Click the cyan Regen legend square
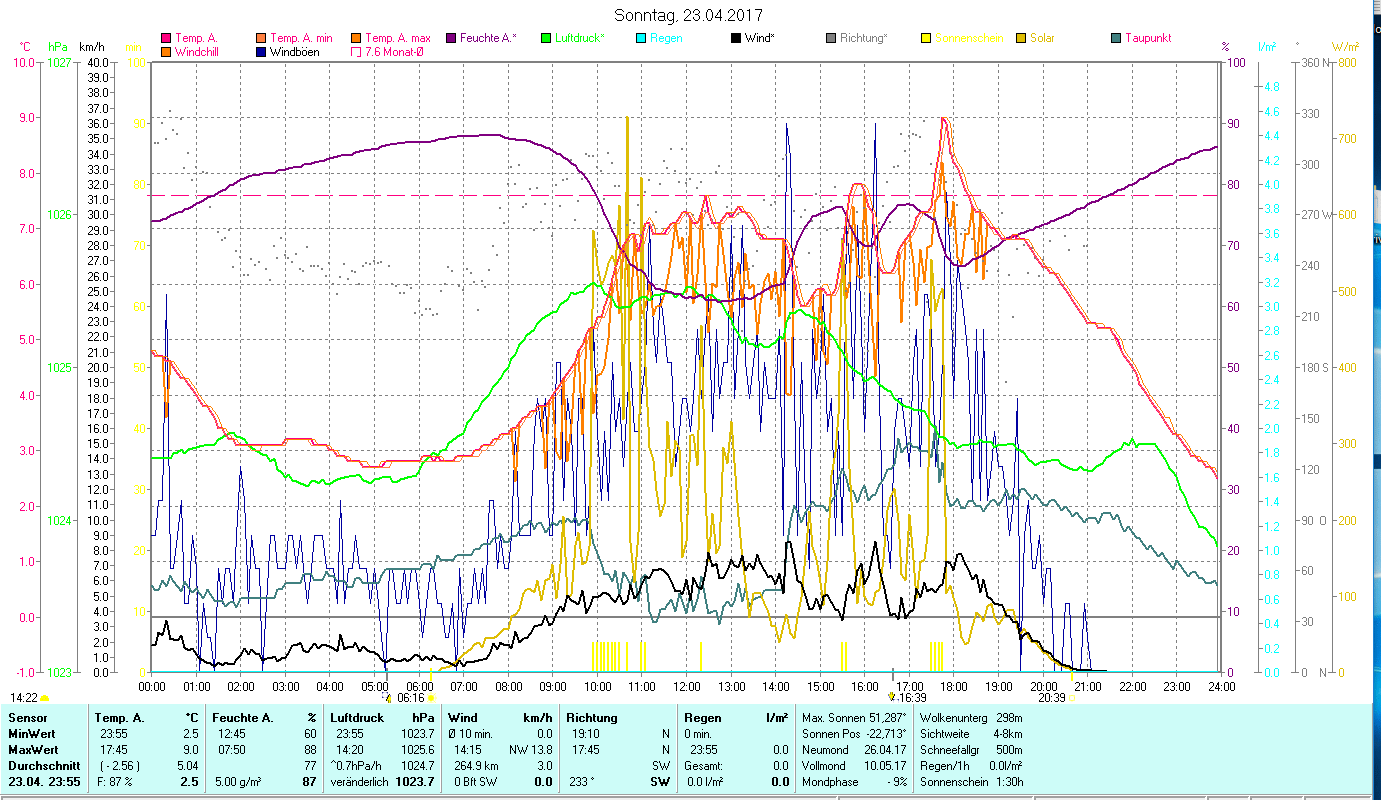The height and width of the screenshot is (800, 1381). (641, 39)
